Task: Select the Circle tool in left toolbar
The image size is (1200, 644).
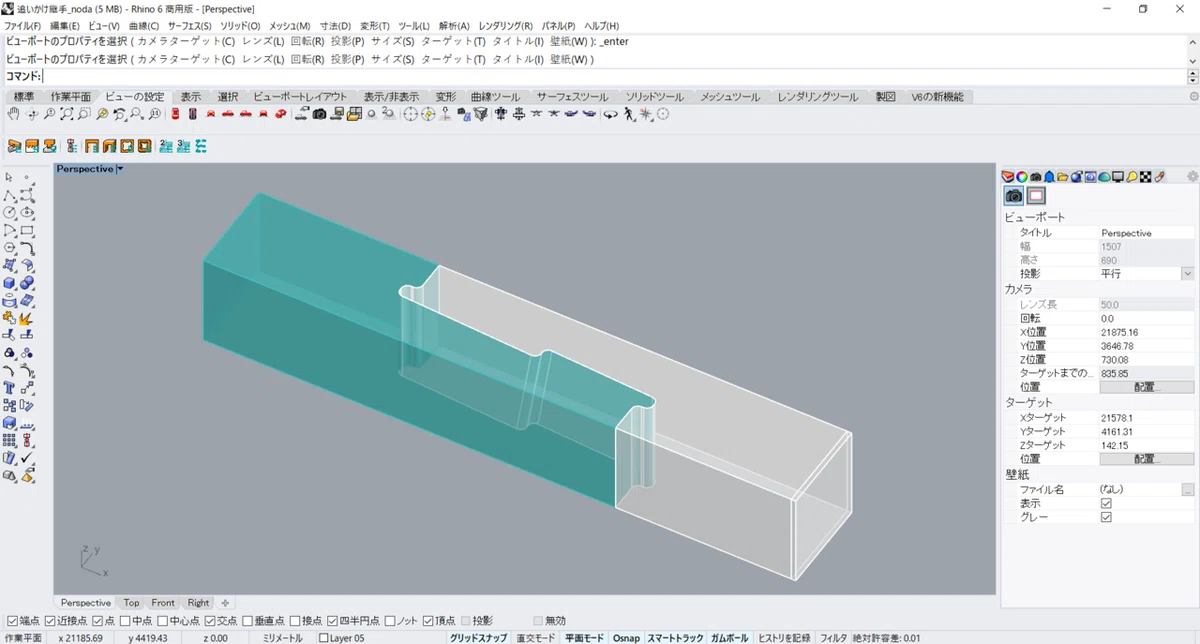Action: click(10, 213)
